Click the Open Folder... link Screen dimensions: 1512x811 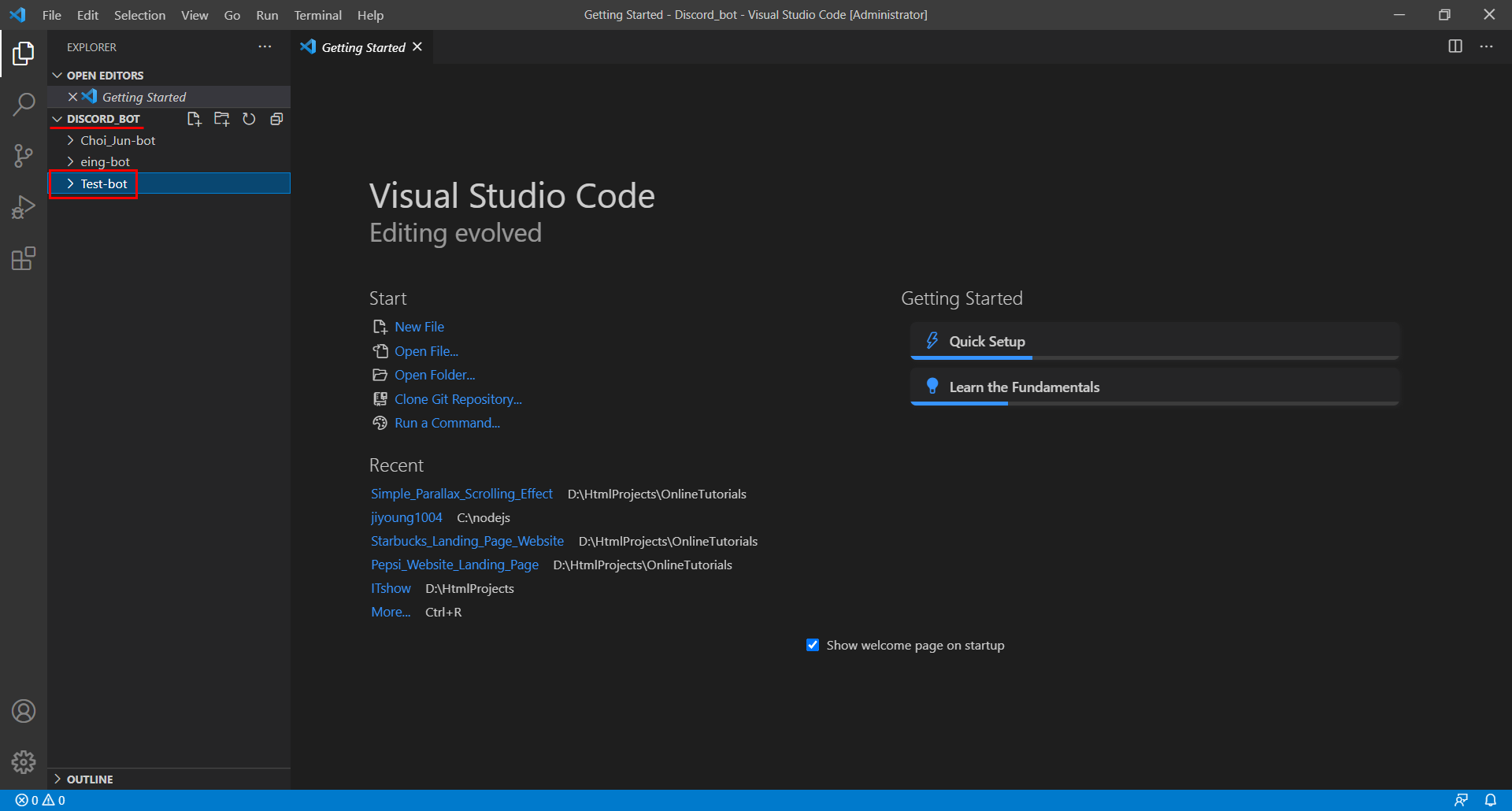435,375
